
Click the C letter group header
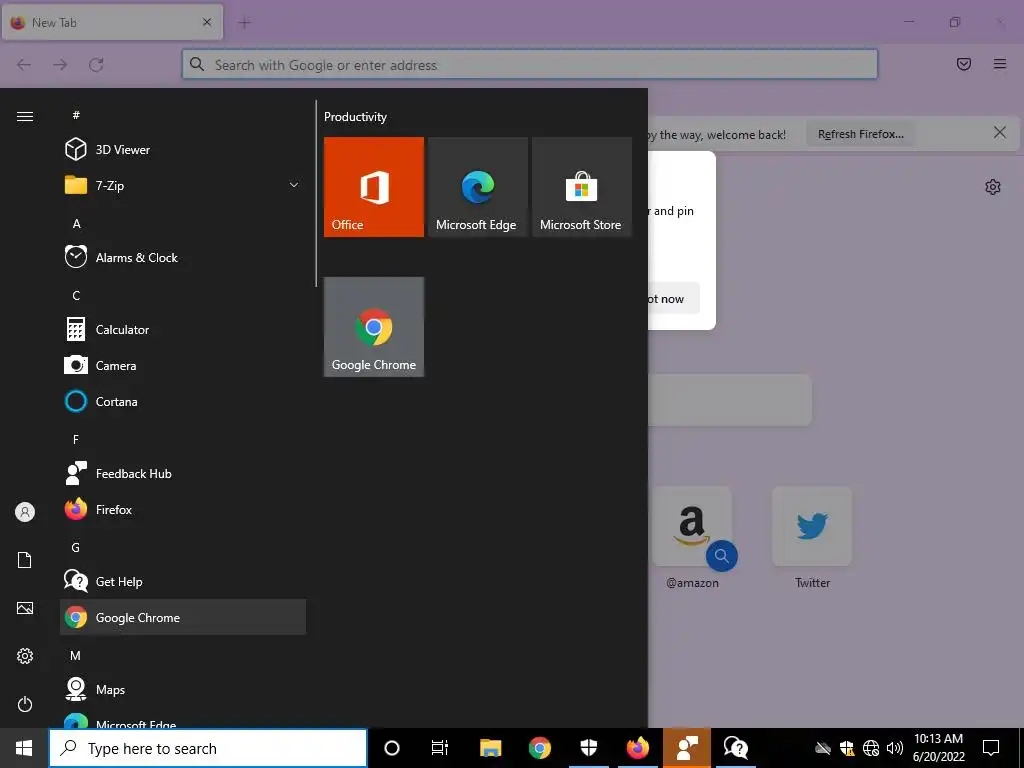pos(76,295)
